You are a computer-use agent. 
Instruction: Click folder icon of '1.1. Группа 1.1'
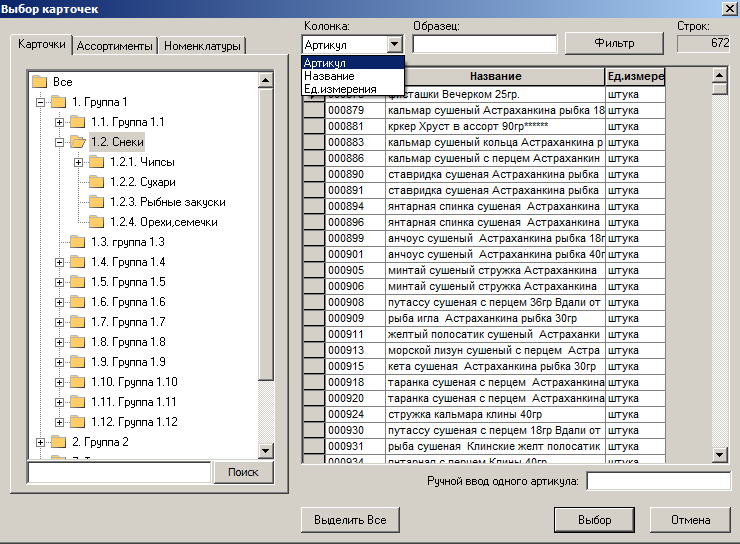(77, 122)
